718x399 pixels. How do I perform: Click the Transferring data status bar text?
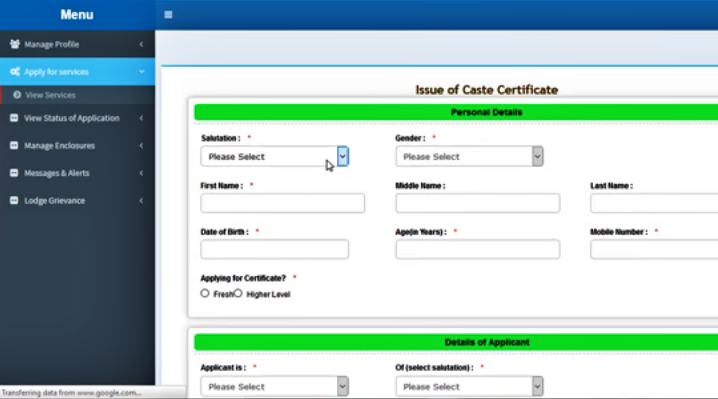coord(71,393)
